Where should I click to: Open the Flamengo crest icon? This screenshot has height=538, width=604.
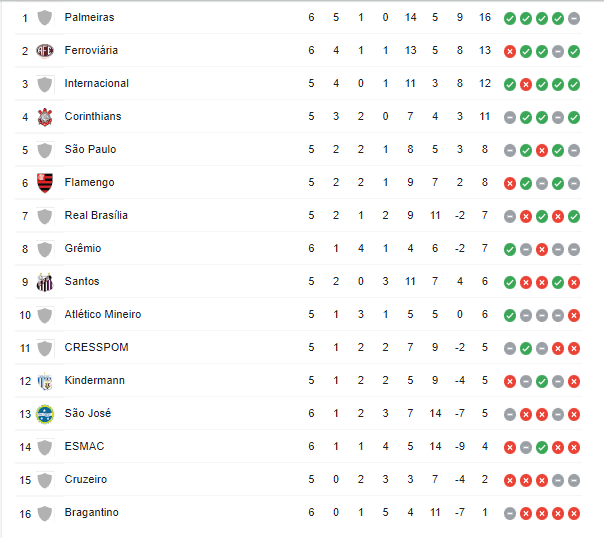pos(44,182)
